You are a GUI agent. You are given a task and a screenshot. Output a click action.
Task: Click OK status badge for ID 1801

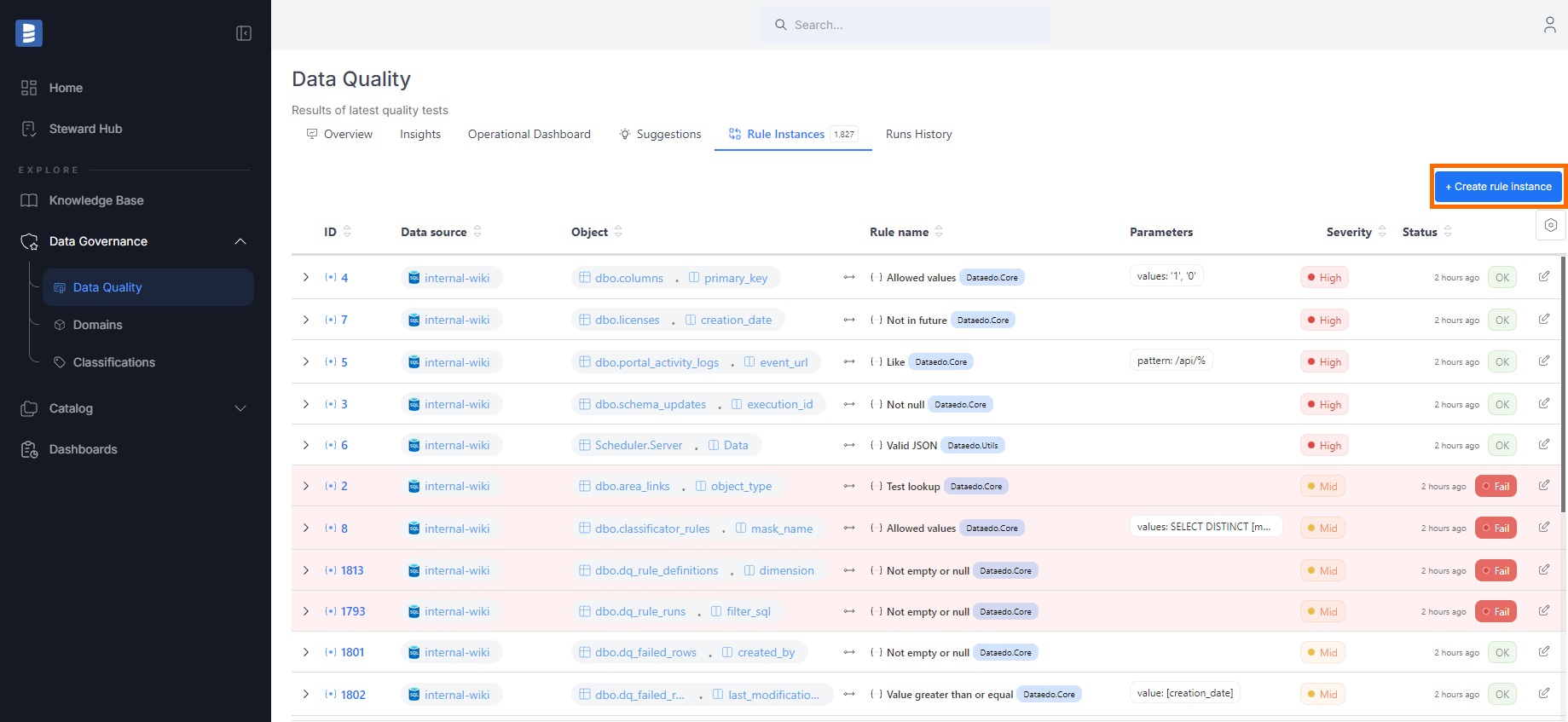[1502, 652]
